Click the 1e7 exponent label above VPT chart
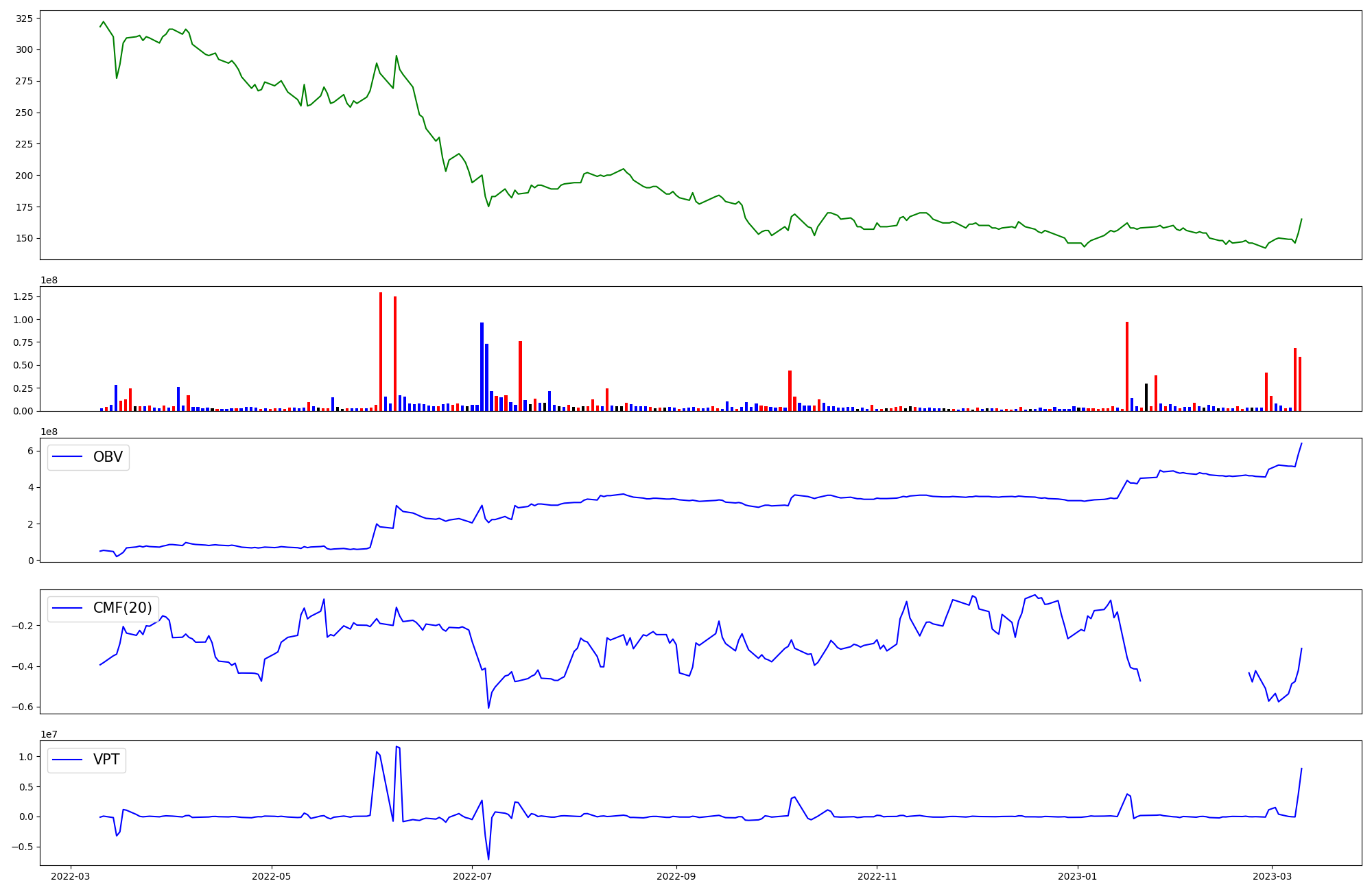 coord(49,734)
